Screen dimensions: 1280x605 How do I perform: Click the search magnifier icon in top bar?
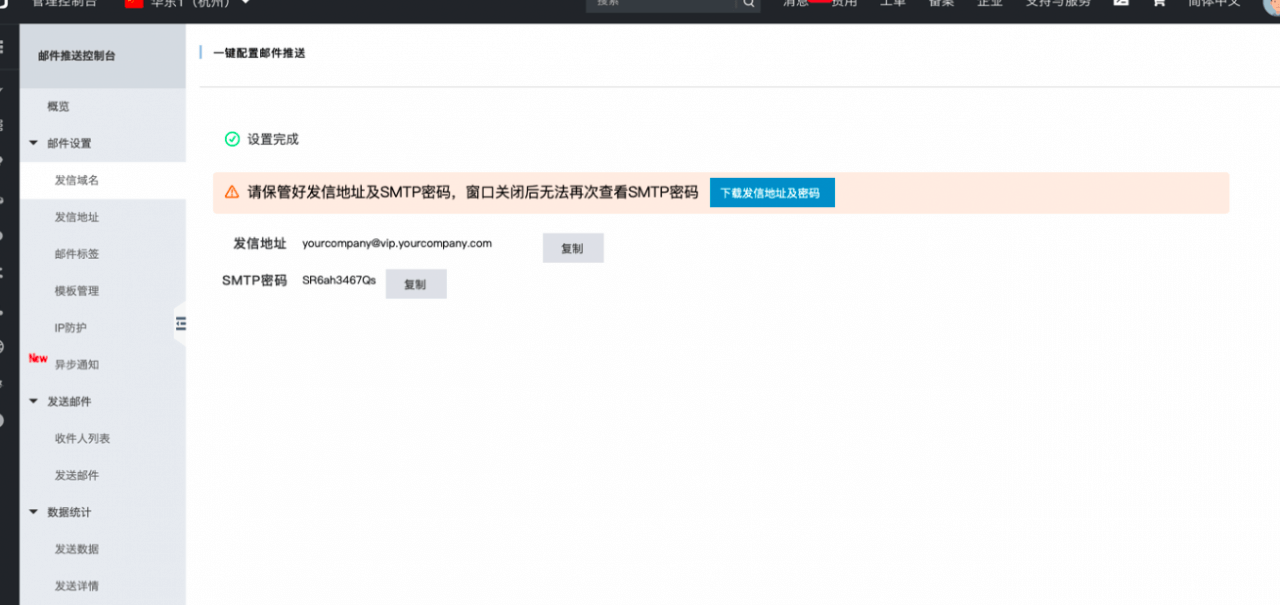(747, 4)
